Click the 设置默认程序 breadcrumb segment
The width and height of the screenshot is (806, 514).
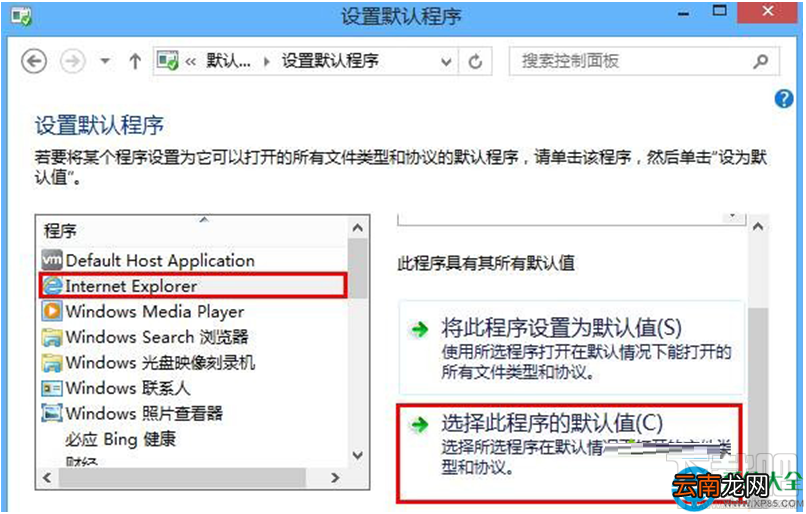coord(330,61)
